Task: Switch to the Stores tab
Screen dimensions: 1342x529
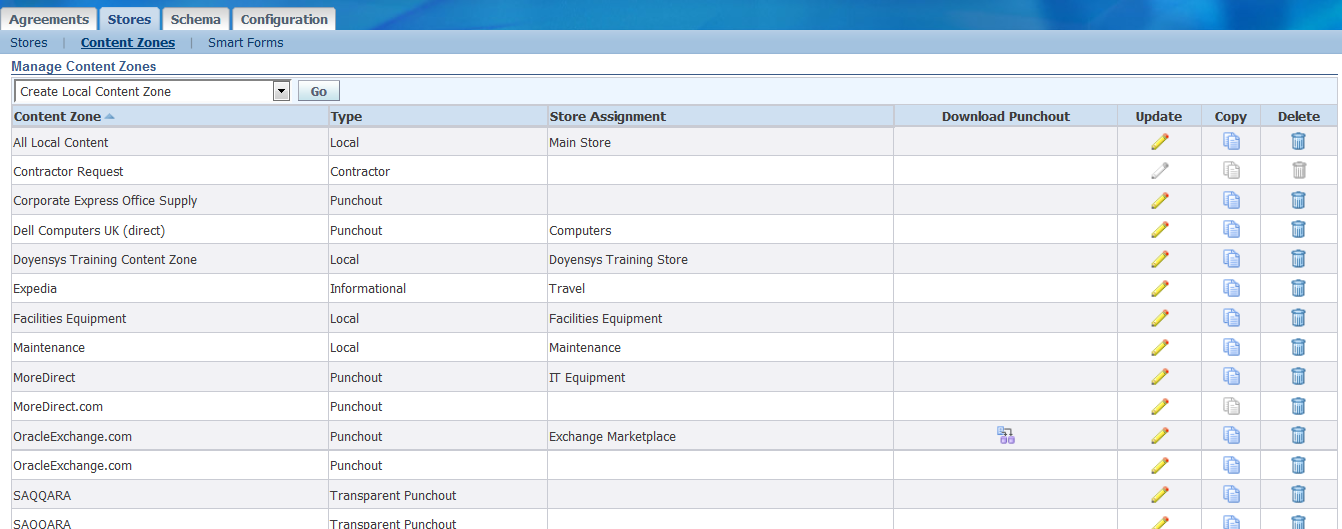Action: pos(129,19)
